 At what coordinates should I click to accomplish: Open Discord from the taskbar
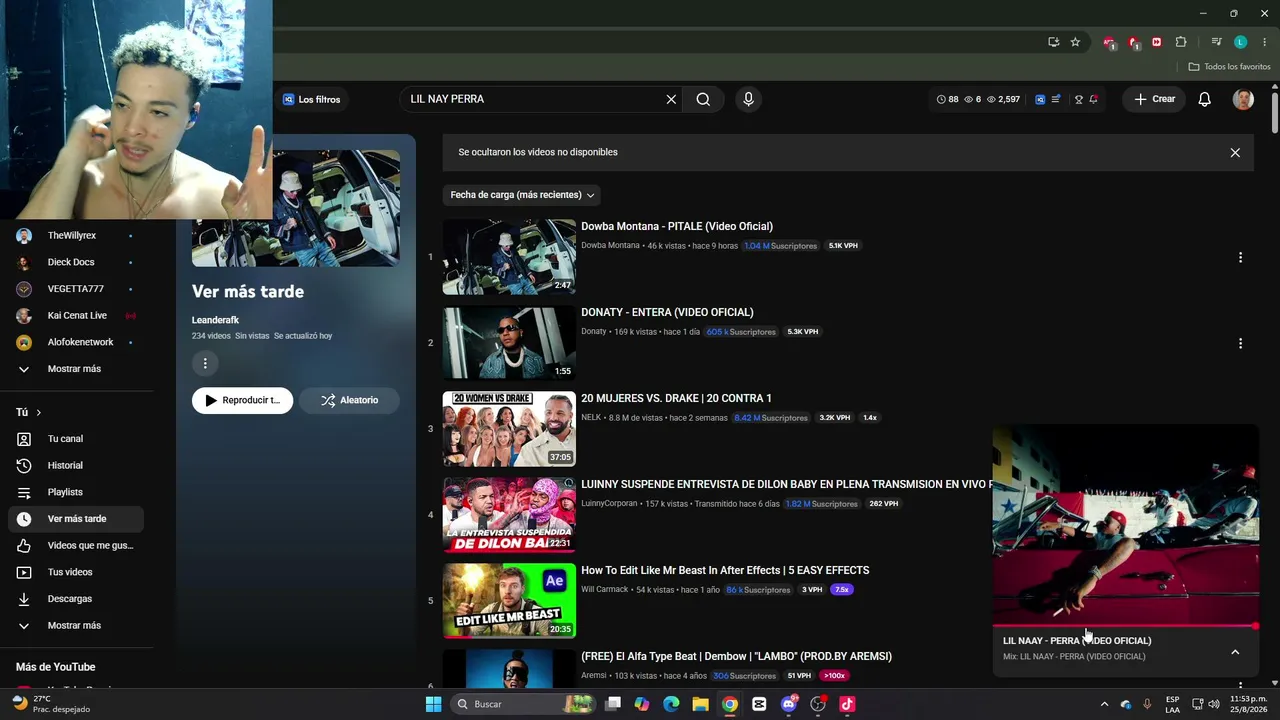click(789, 704)
